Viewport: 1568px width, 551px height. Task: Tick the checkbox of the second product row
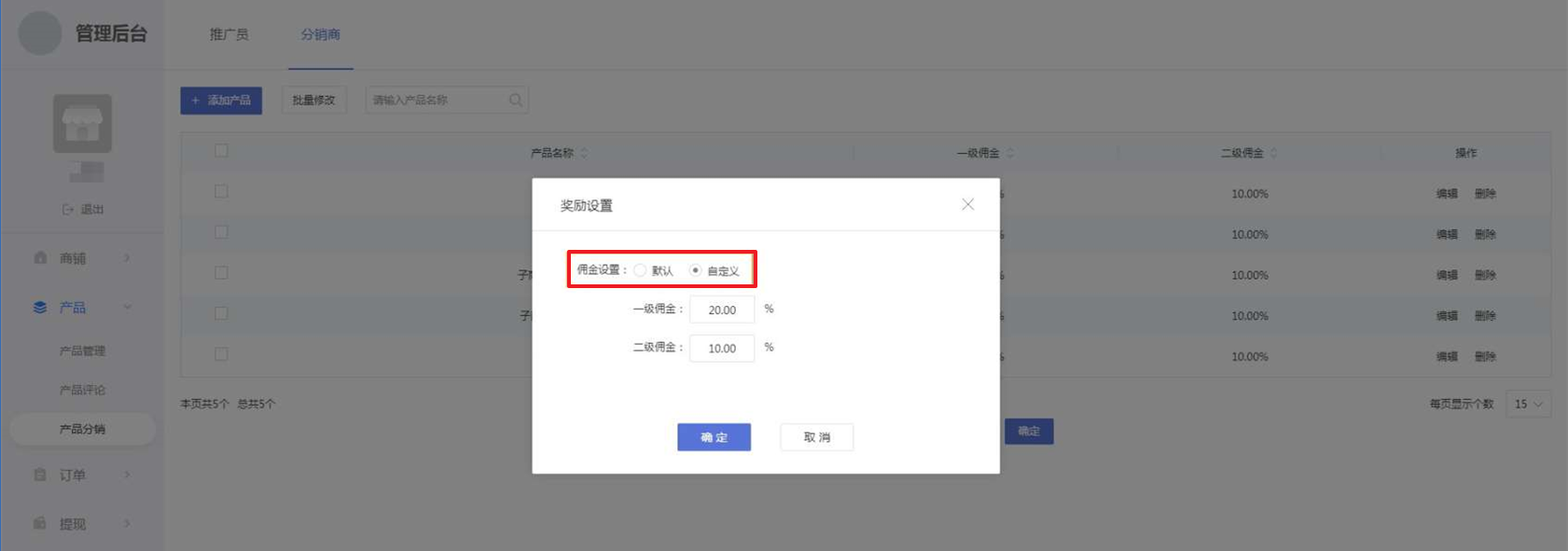tap(221, 232)
